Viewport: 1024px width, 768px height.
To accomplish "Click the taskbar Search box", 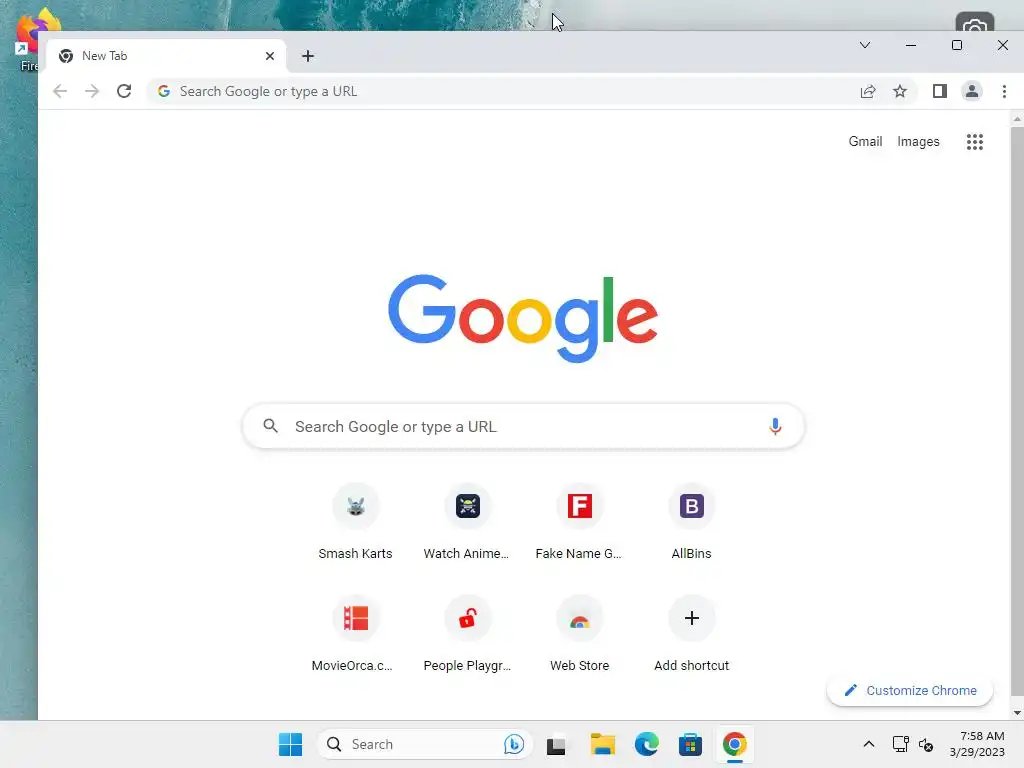I will [x=425, y=744].
